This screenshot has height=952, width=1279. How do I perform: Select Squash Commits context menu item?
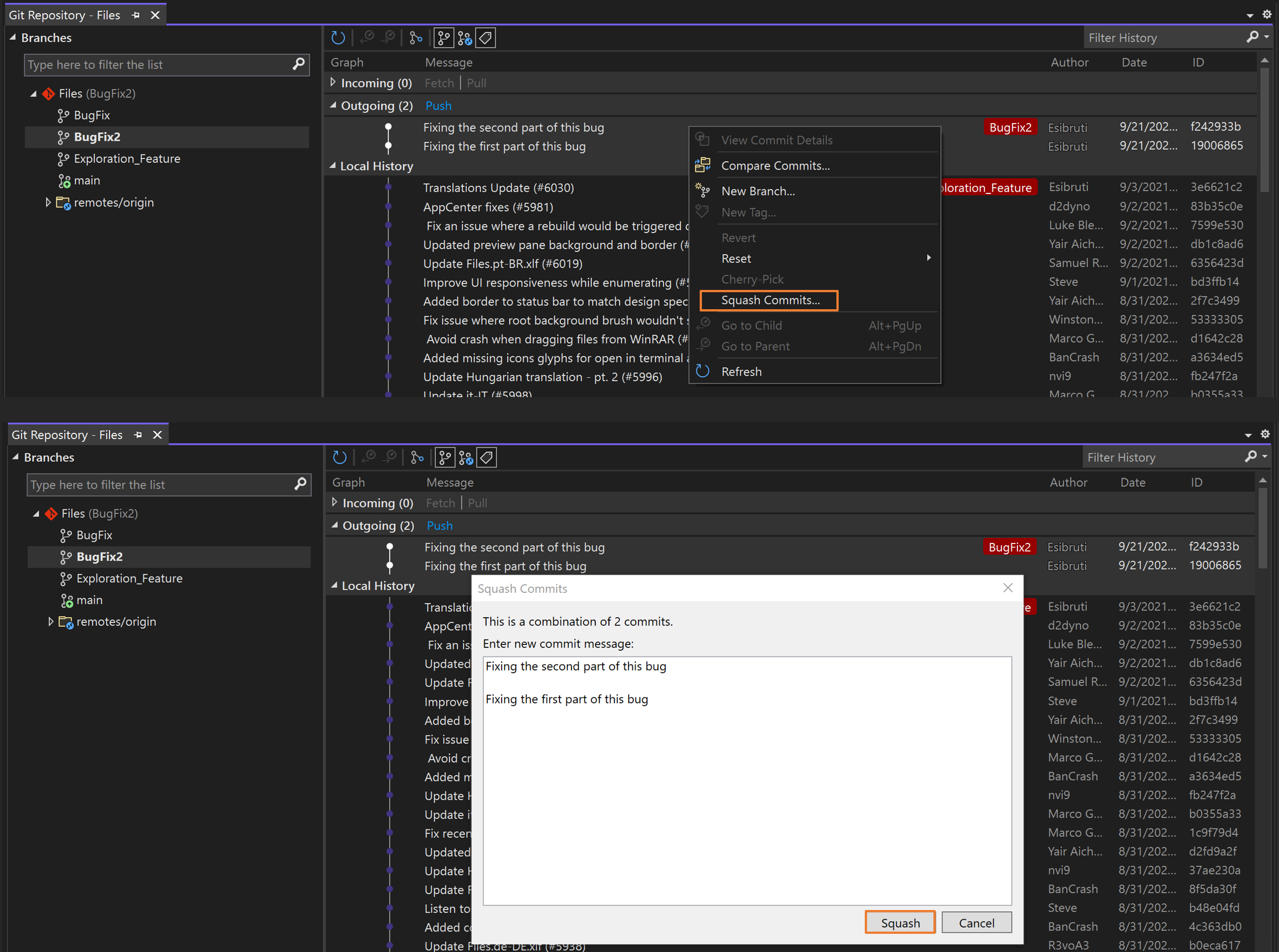[x=769, y=300]
